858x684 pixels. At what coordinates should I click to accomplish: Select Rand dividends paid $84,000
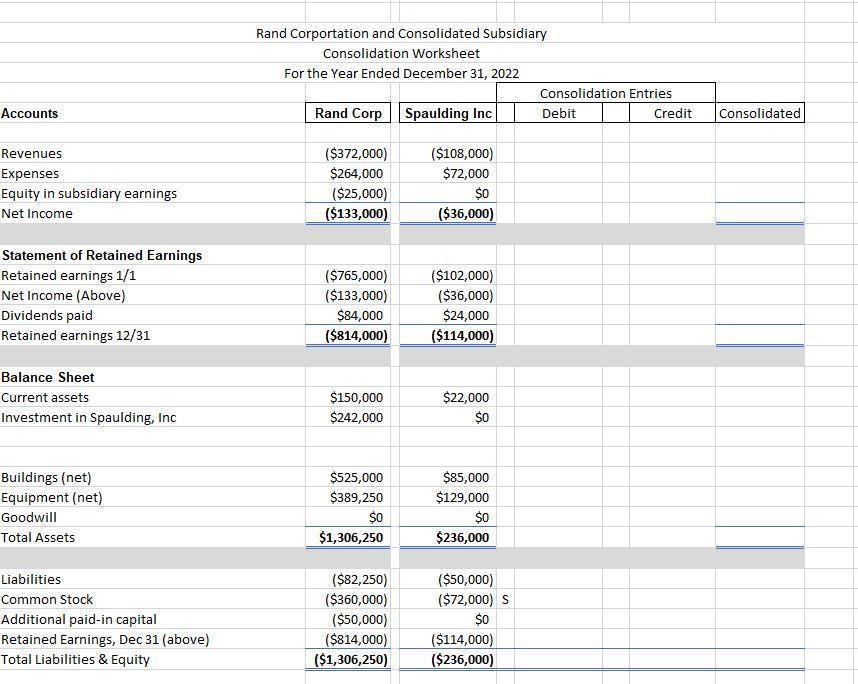point(360,316)
